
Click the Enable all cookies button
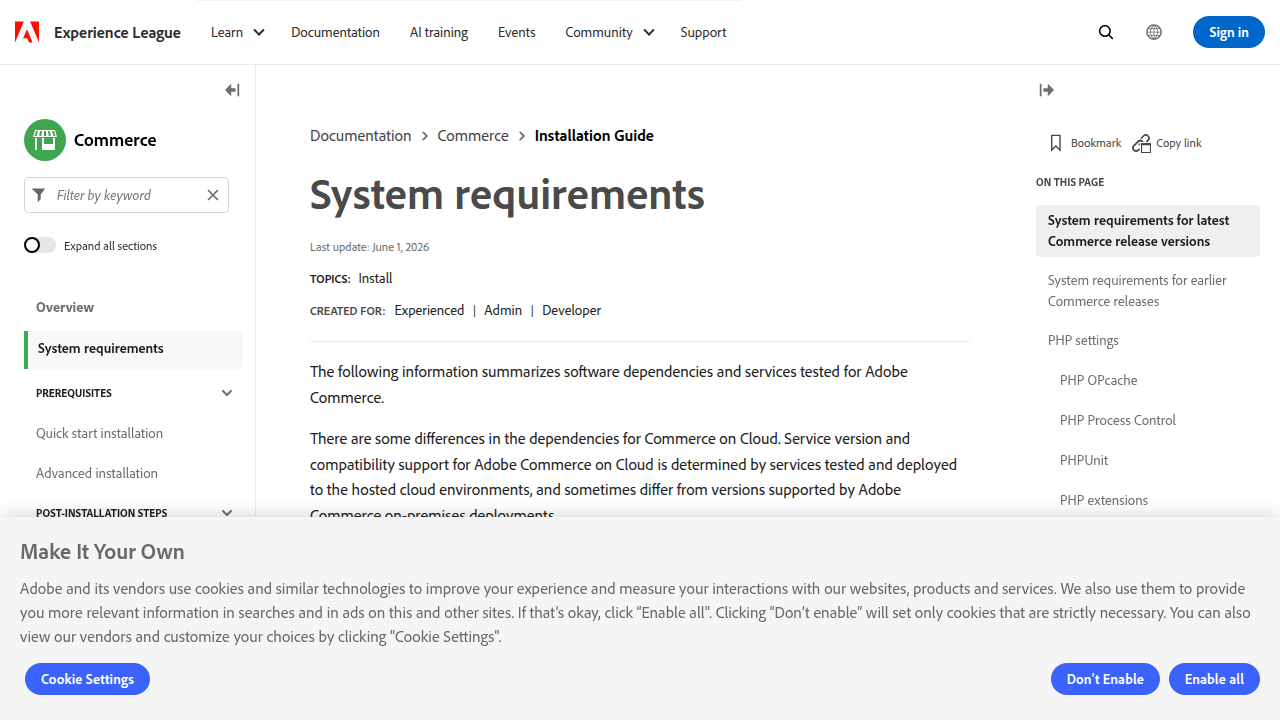point(1214,679)
